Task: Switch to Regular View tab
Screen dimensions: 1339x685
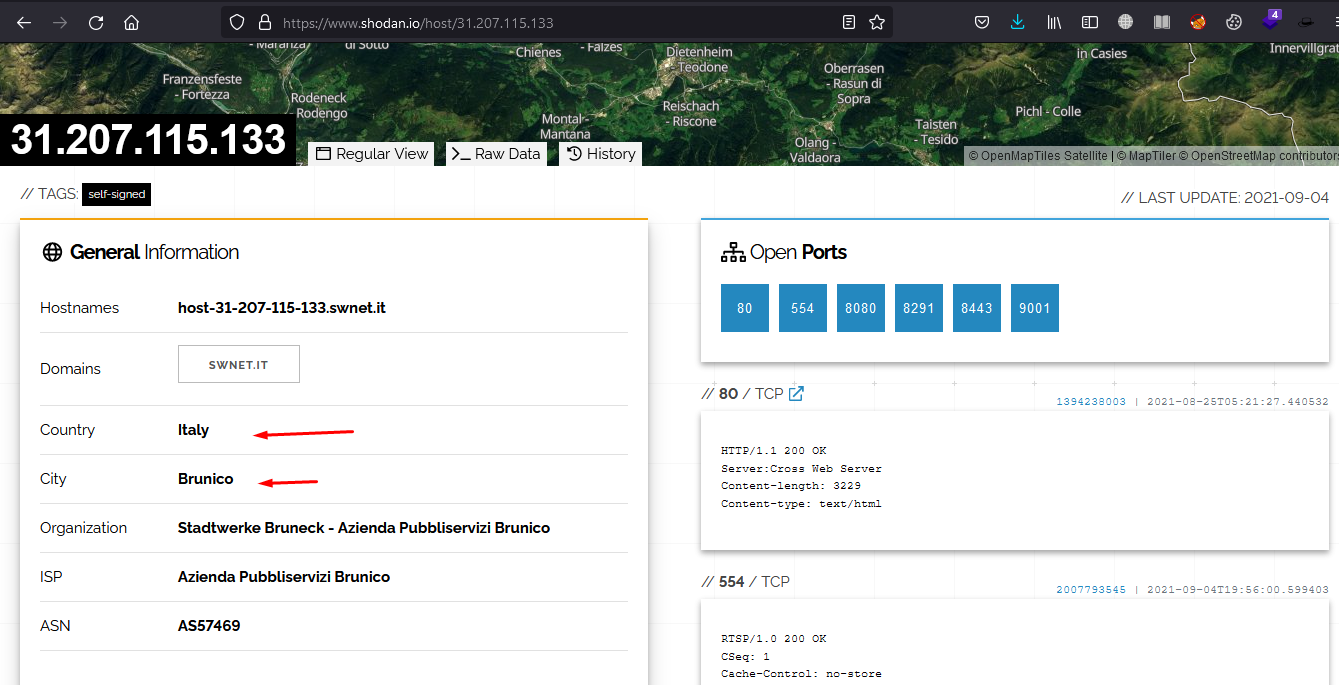Action: point(371,154)
